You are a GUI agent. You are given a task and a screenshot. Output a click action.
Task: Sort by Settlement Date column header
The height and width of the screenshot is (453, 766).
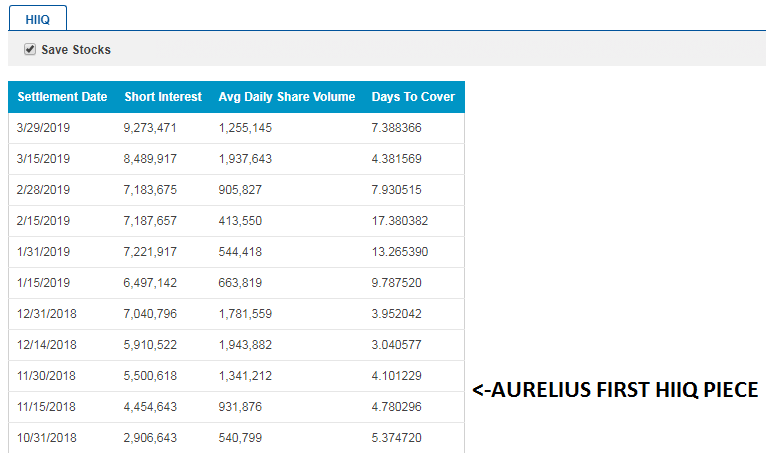tap(62, 97)
